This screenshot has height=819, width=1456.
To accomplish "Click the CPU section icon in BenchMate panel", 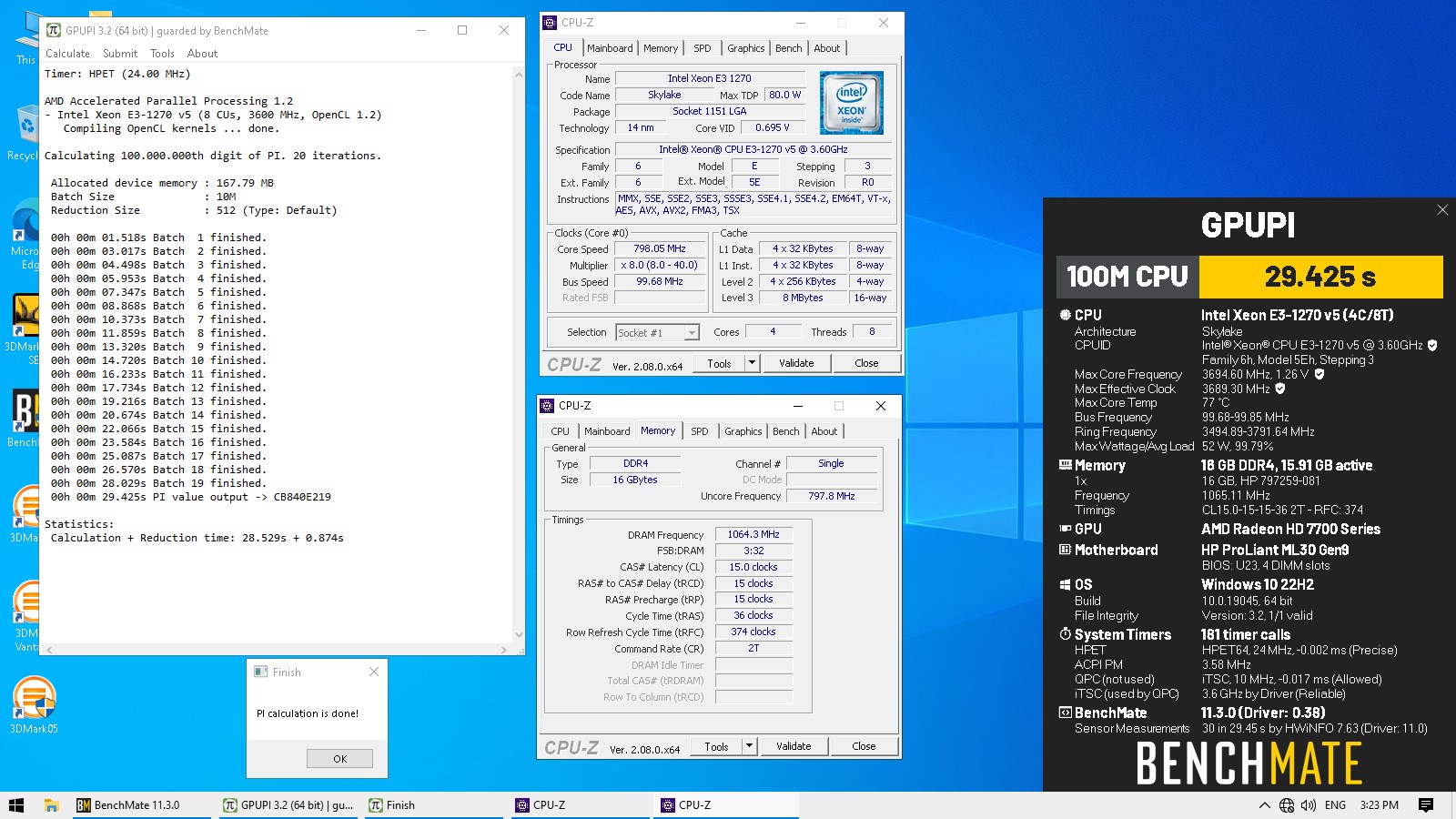I will point(1065,315).
